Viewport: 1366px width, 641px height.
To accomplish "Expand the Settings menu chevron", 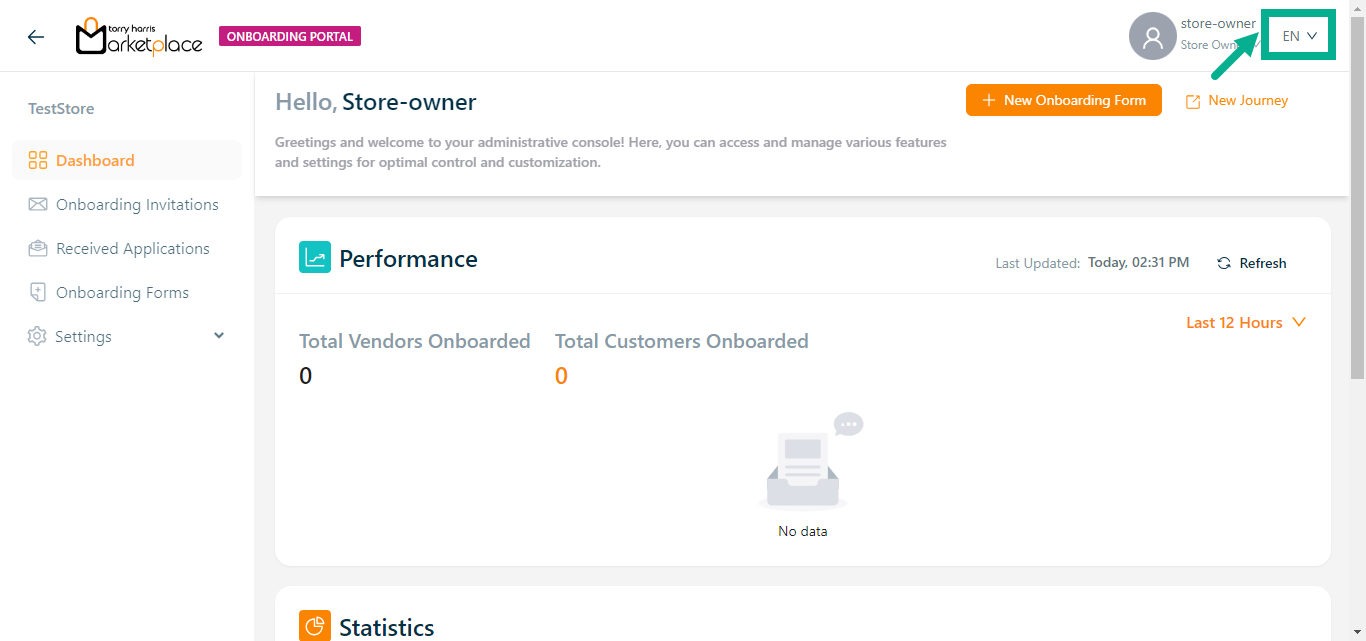I will pos(219,336).
